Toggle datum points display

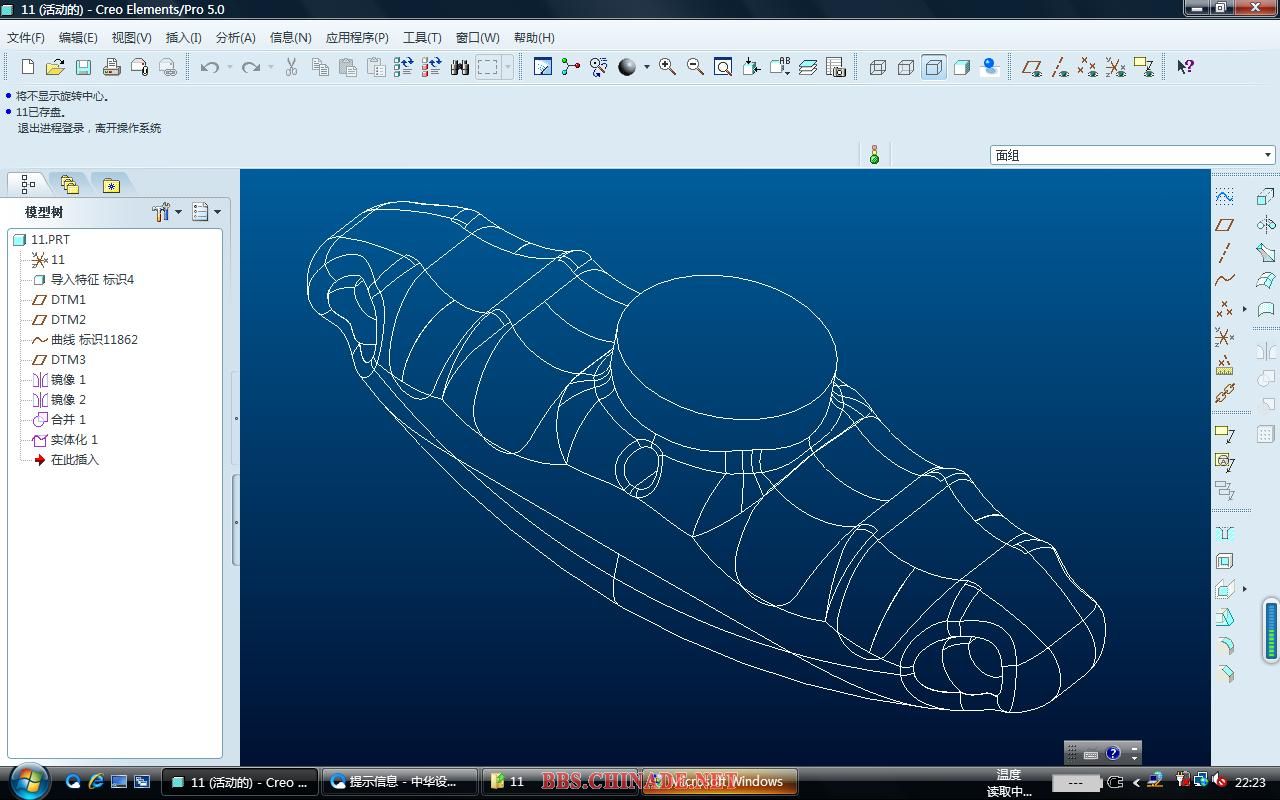click(1087, 67)
